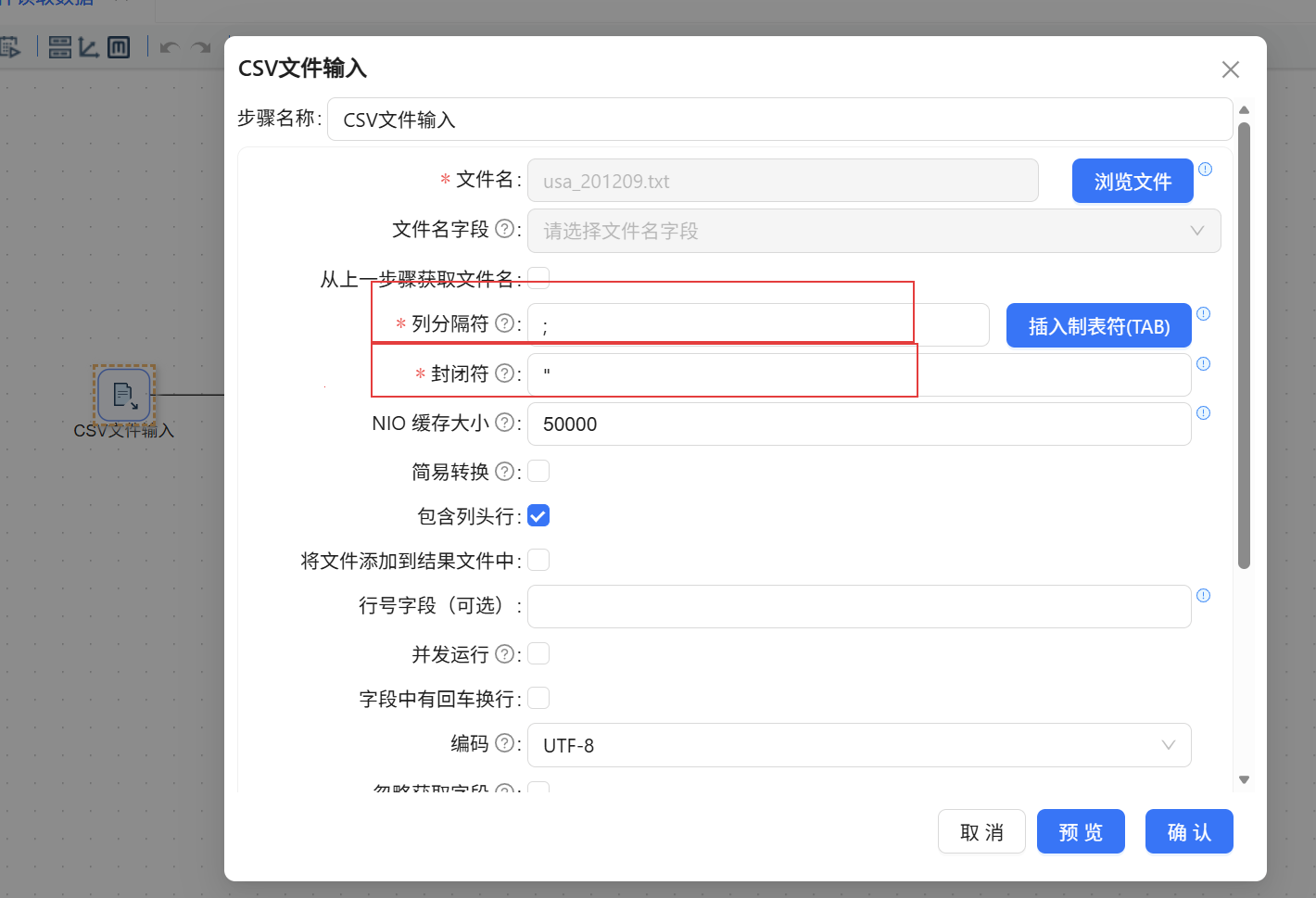
Task: Open help tooltip for 编码
Action: click(x=504, y=743)
